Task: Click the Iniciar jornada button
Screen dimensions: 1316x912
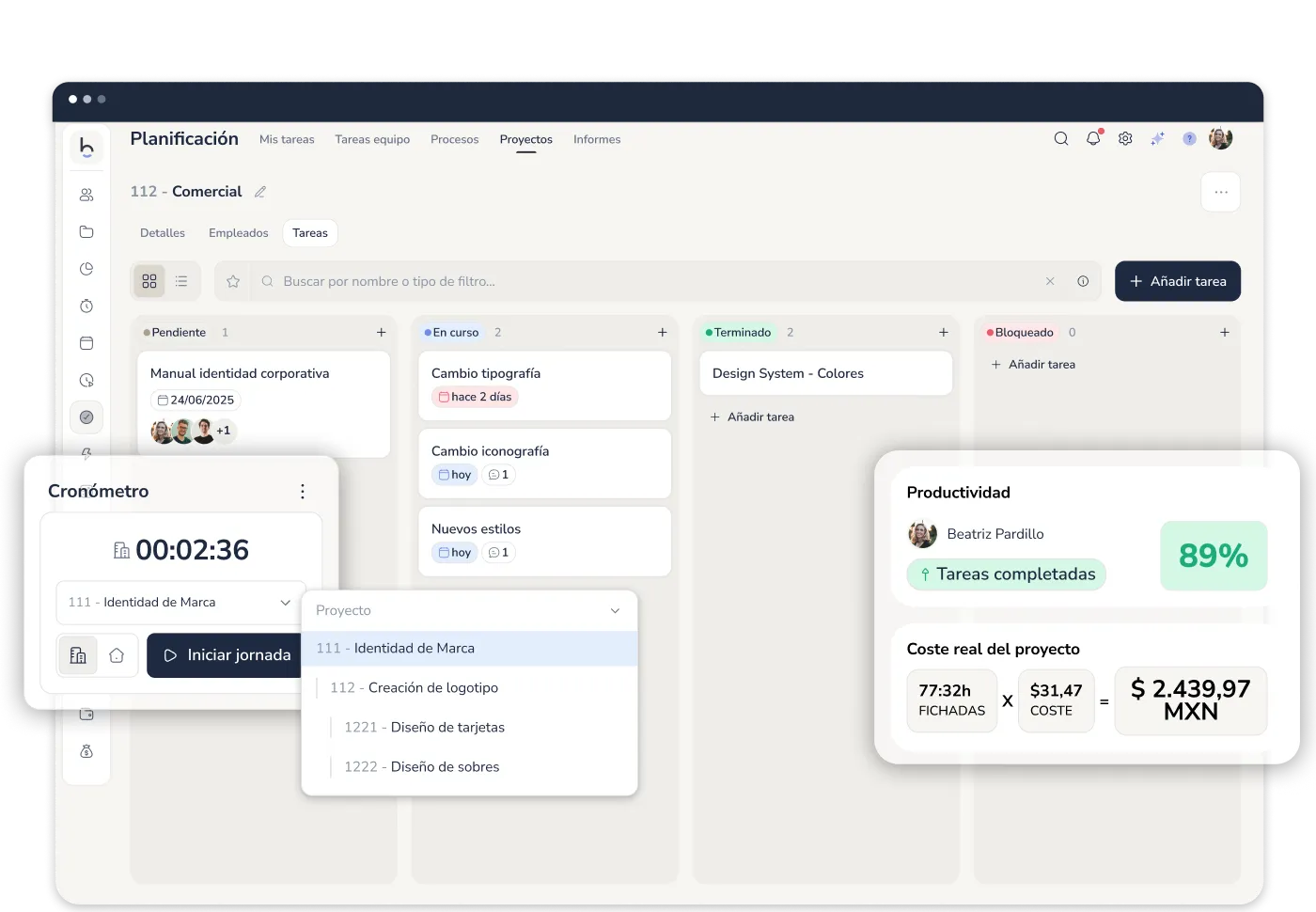Action: tap(227, 655)
